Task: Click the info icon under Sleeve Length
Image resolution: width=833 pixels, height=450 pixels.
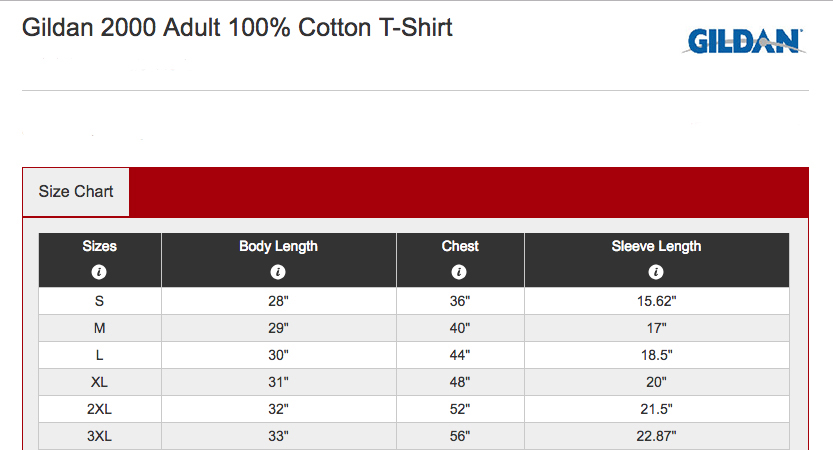Action: tap(656, 272)
